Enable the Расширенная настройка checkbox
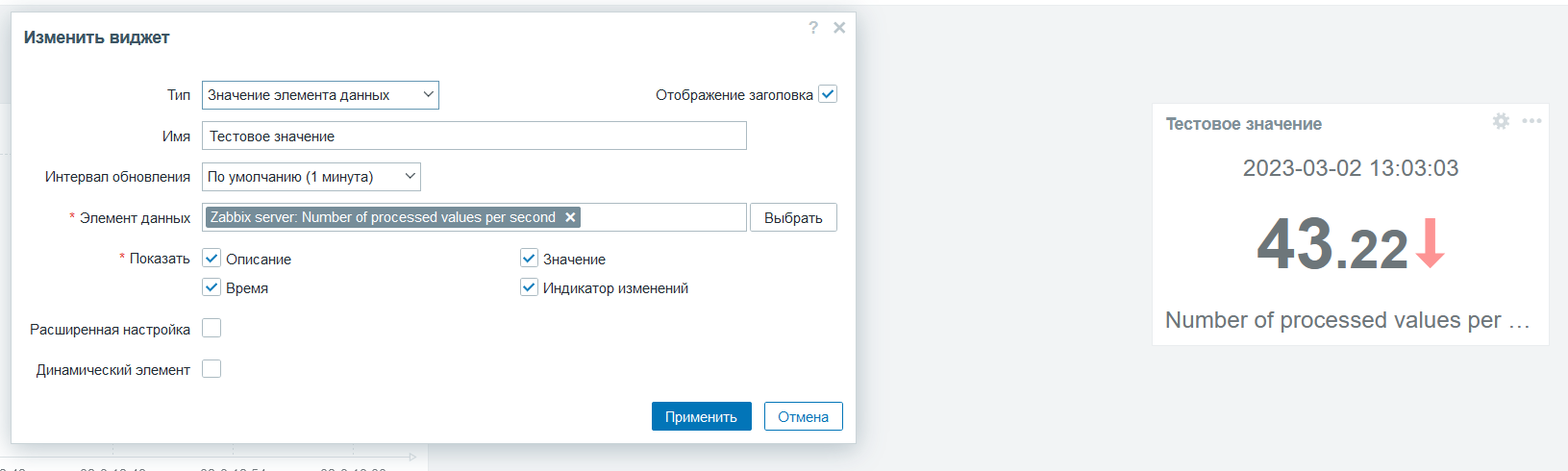This screenshot has height=471, width=1568. coord(212,329)
